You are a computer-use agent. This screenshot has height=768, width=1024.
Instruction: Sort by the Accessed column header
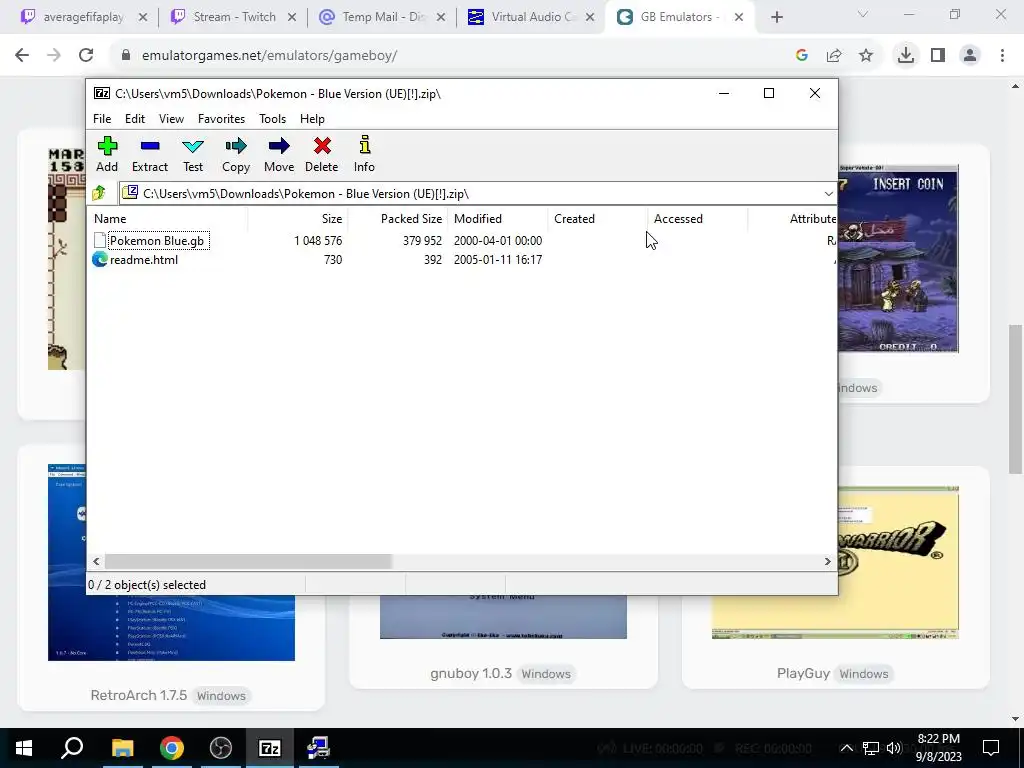(697, 219)
